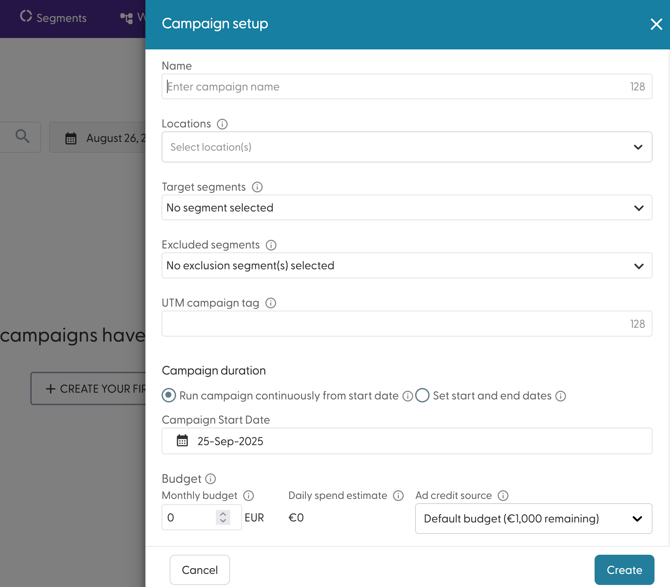Click the Monthly budget stepper arrows
The image size is (670, 587).
[x=223, y=518]
